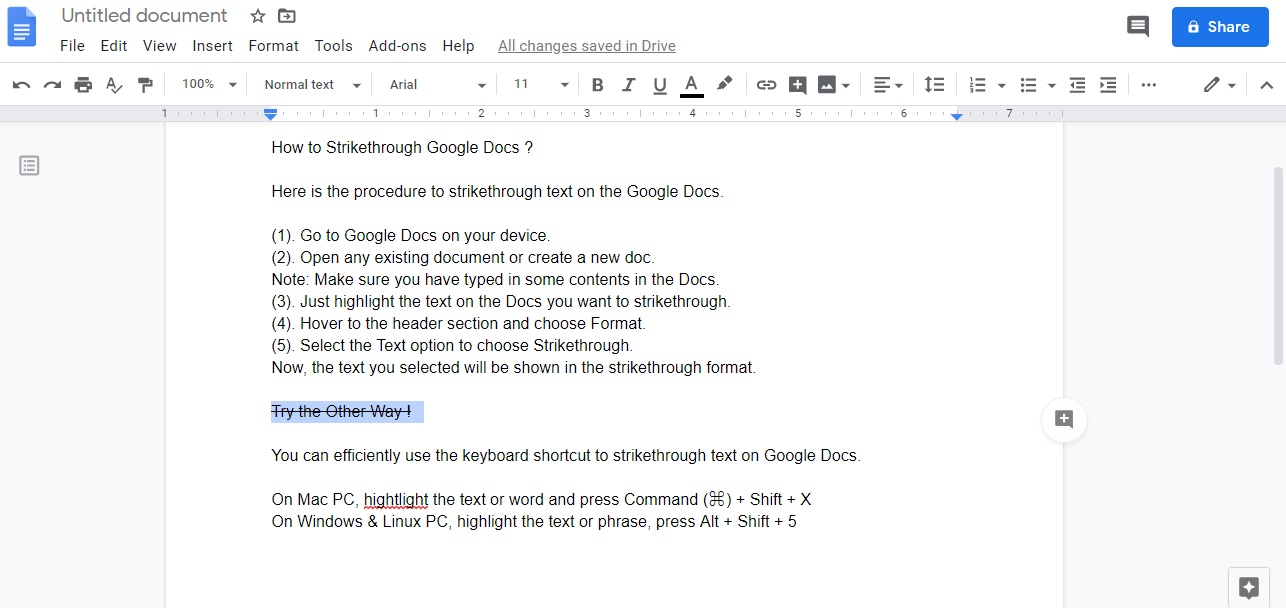Collapse the menus with up chevron
This screenshot has width=1286, height=608.
click(1266, 85)
